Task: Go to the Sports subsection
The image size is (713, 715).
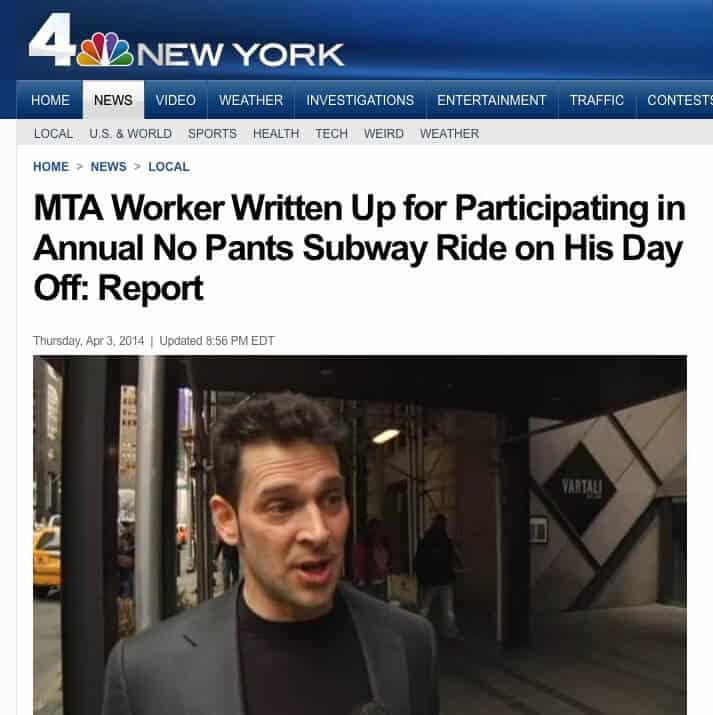Action: pos(212,134)
